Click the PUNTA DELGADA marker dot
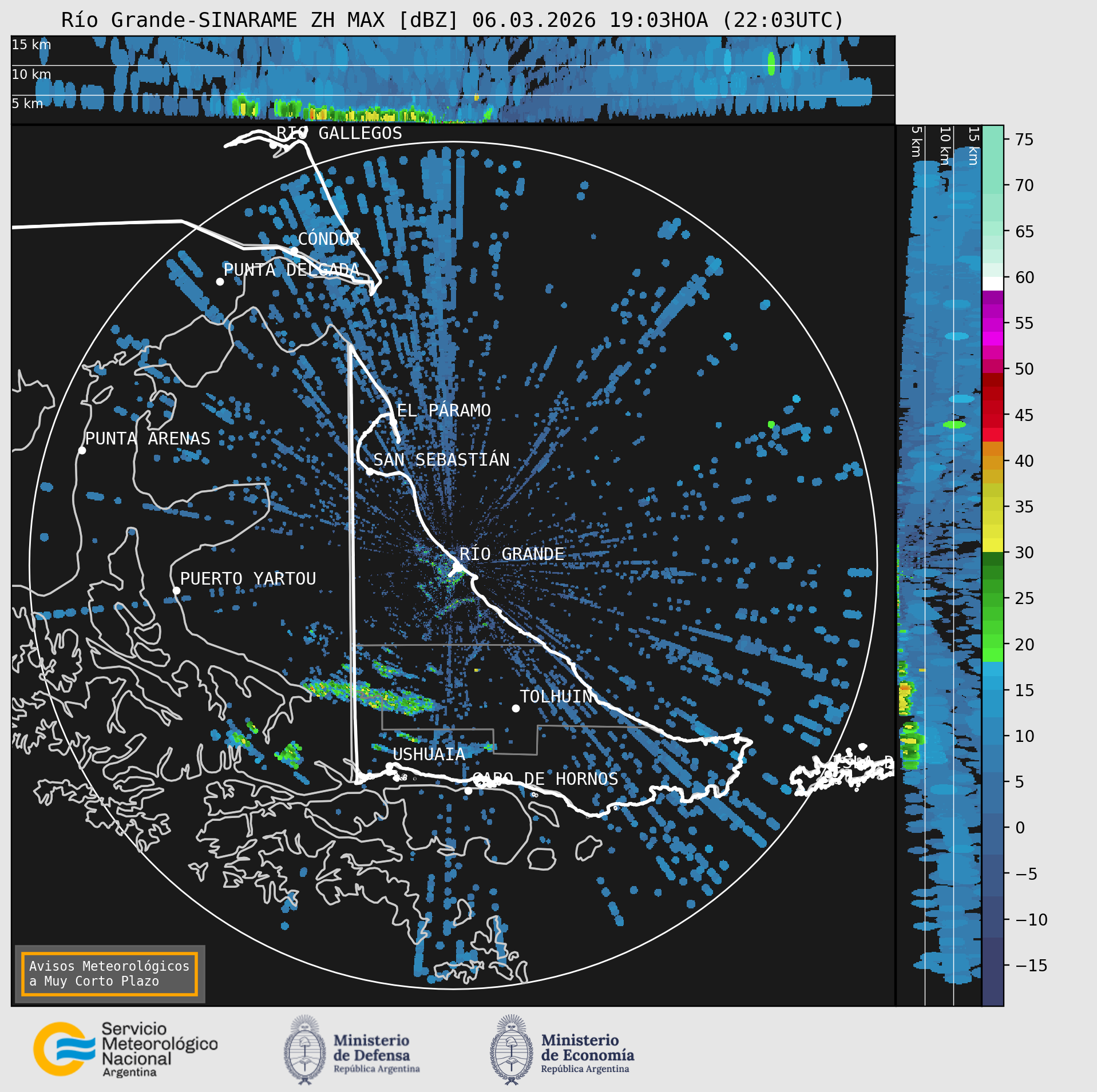Image resolution: width=1097 pixels, height=1092 pixels. [220, 281]
